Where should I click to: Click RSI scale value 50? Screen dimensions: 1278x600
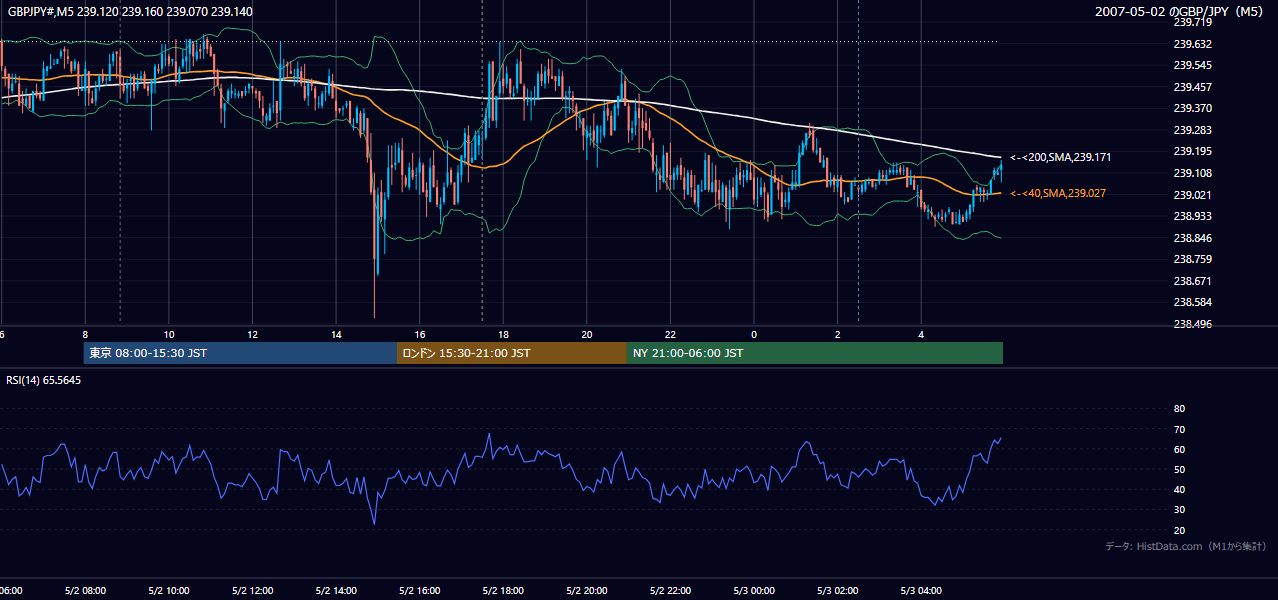1179,470
